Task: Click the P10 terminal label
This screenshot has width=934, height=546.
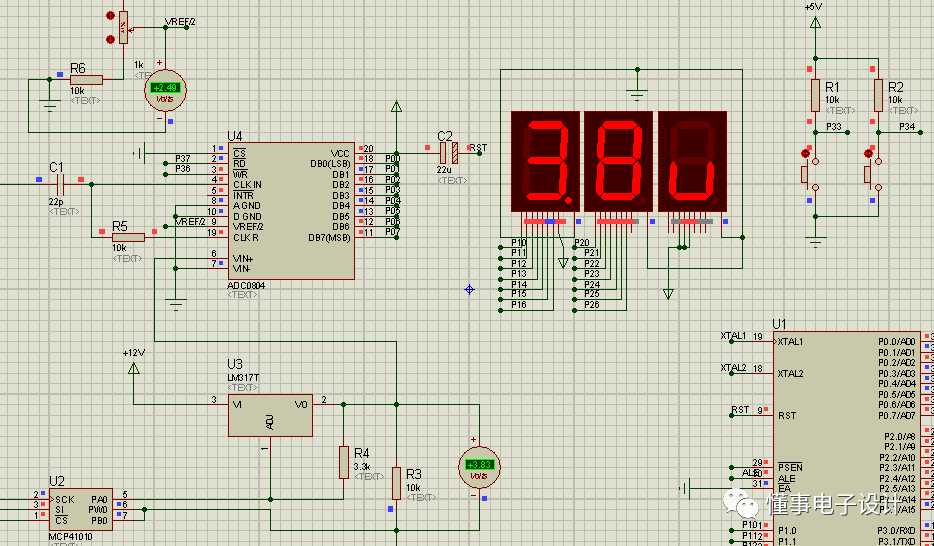Action: (519, 242)
